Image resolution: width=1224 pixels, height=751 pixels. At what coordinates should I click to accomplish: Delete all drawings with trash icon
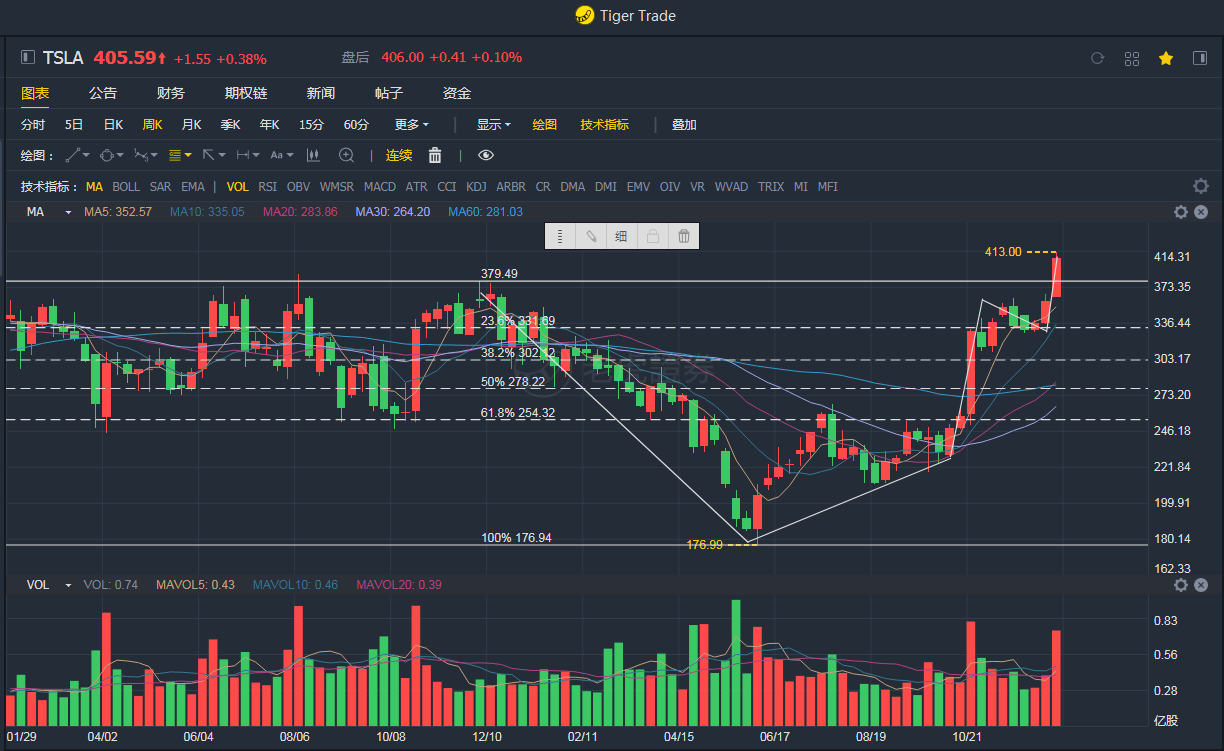tap(435, 155)
